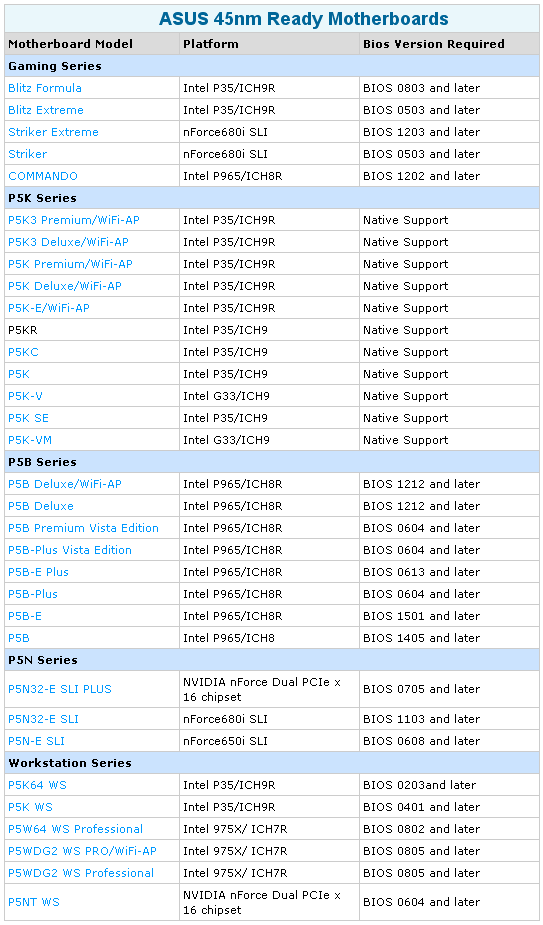Select the P5K3 Premium/WiFi-AP link
This screenshot has height=925, width=543.
point(74,220)
